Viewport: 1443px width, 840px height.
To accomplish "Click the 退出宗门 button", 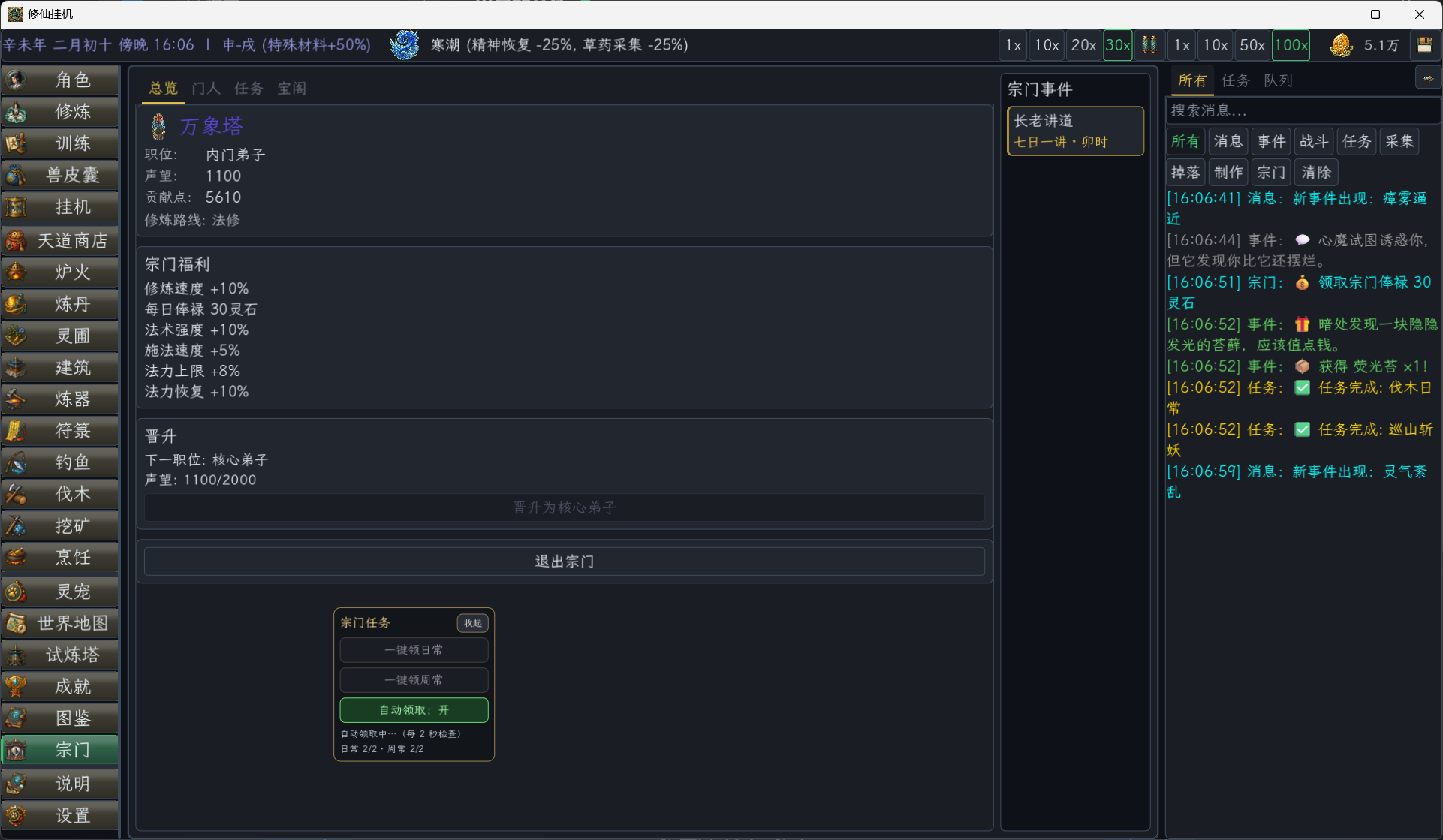I will 565,562.
